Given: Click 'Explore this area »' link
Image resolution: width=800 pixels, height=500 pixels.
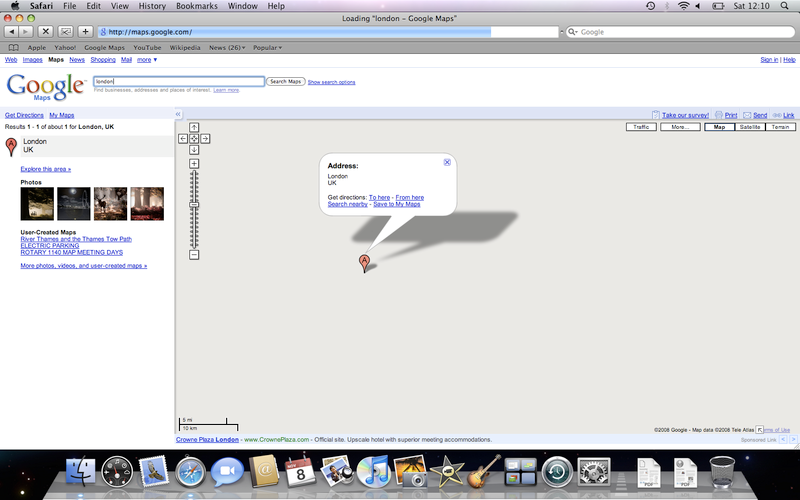Looking at the screenshot, I should 46,169.
